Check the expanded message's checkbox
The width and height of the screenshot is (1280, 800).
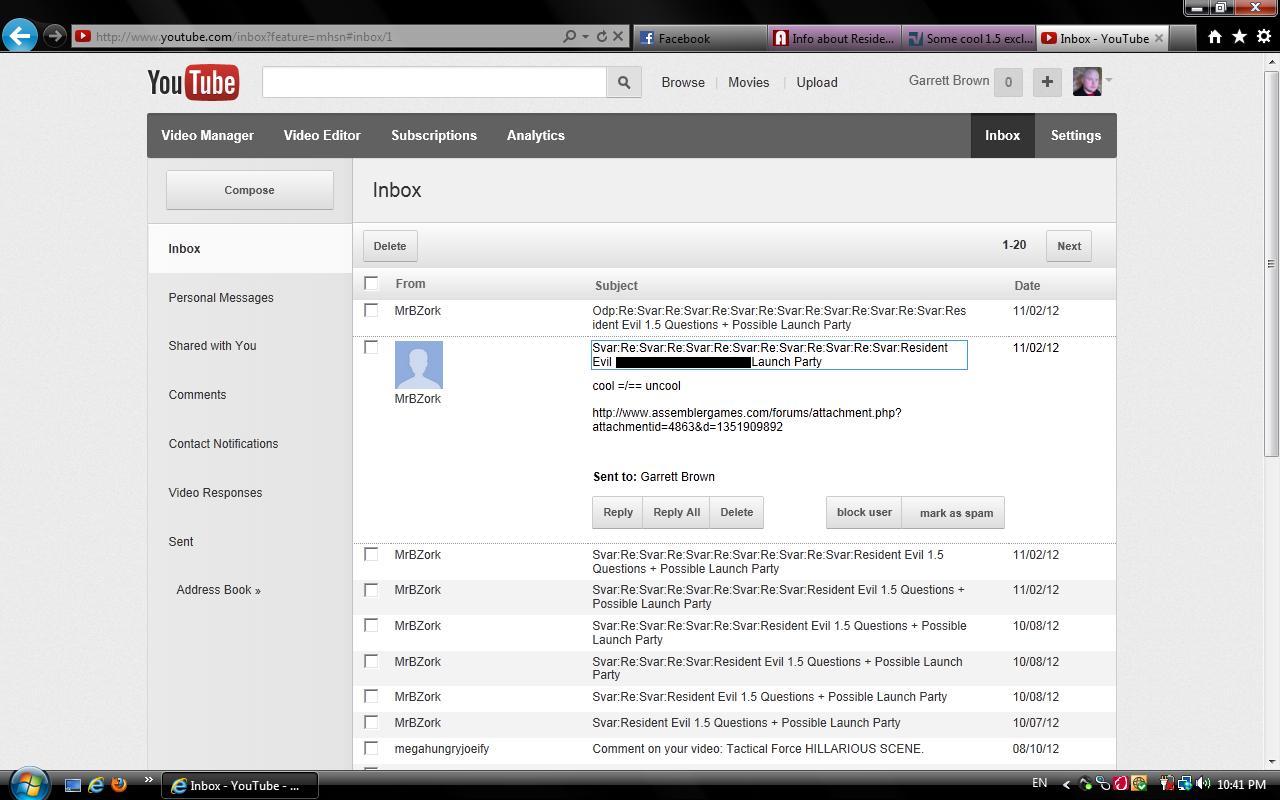(371, 347)
